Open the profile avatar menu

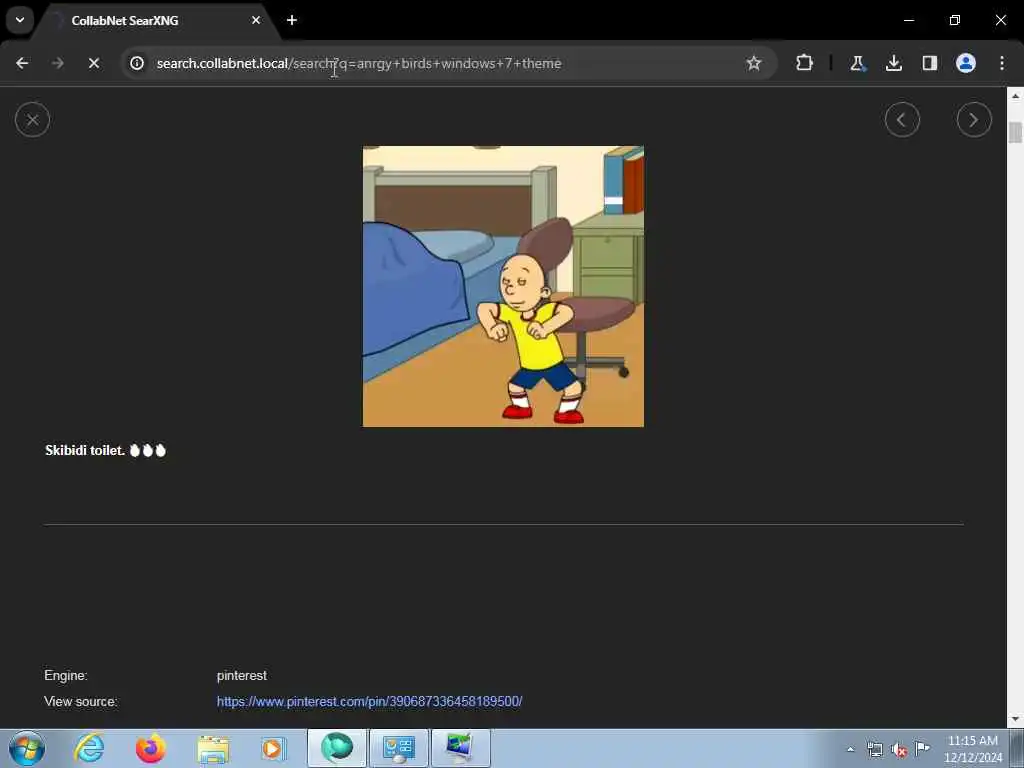point(966,63)
